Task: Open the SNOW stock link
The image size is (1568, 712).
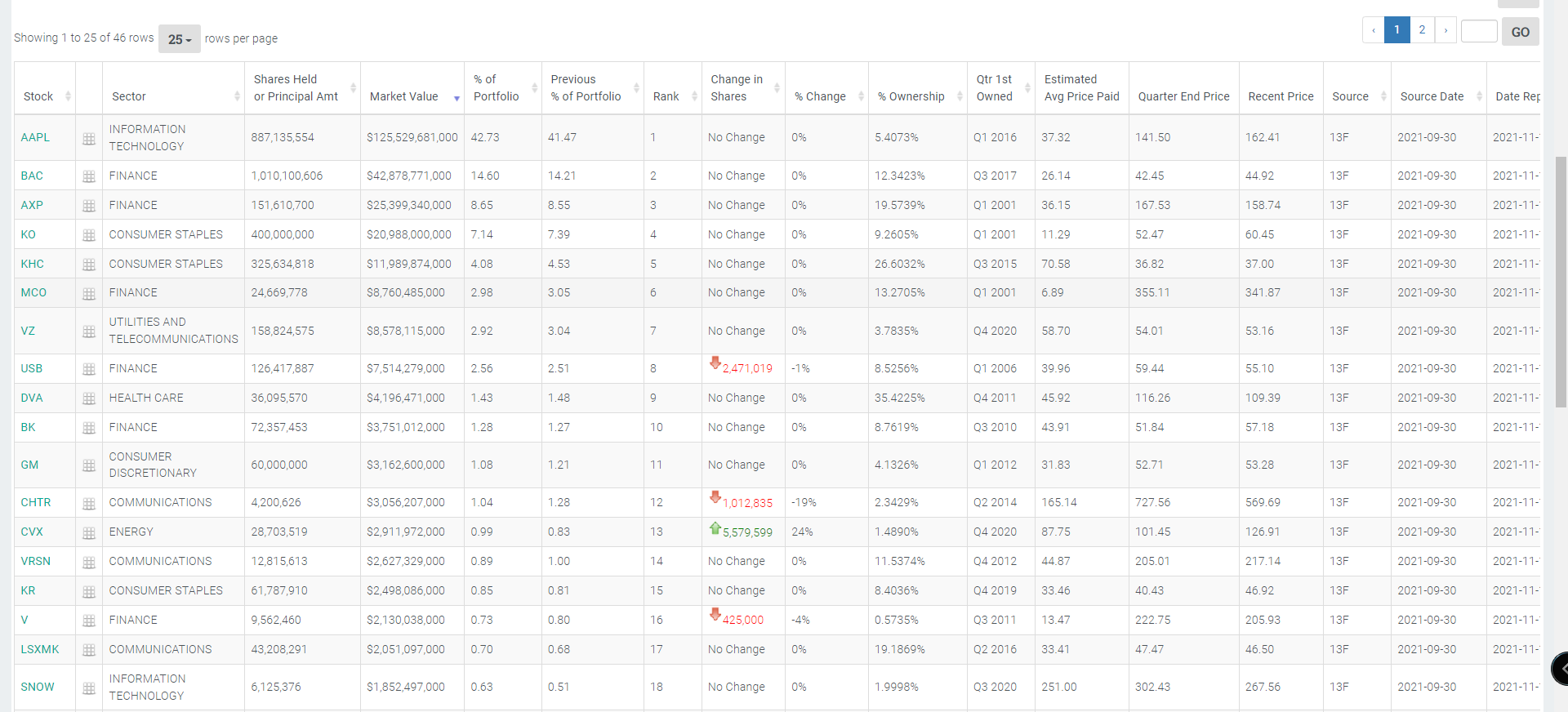Action: tap(38, 687)
